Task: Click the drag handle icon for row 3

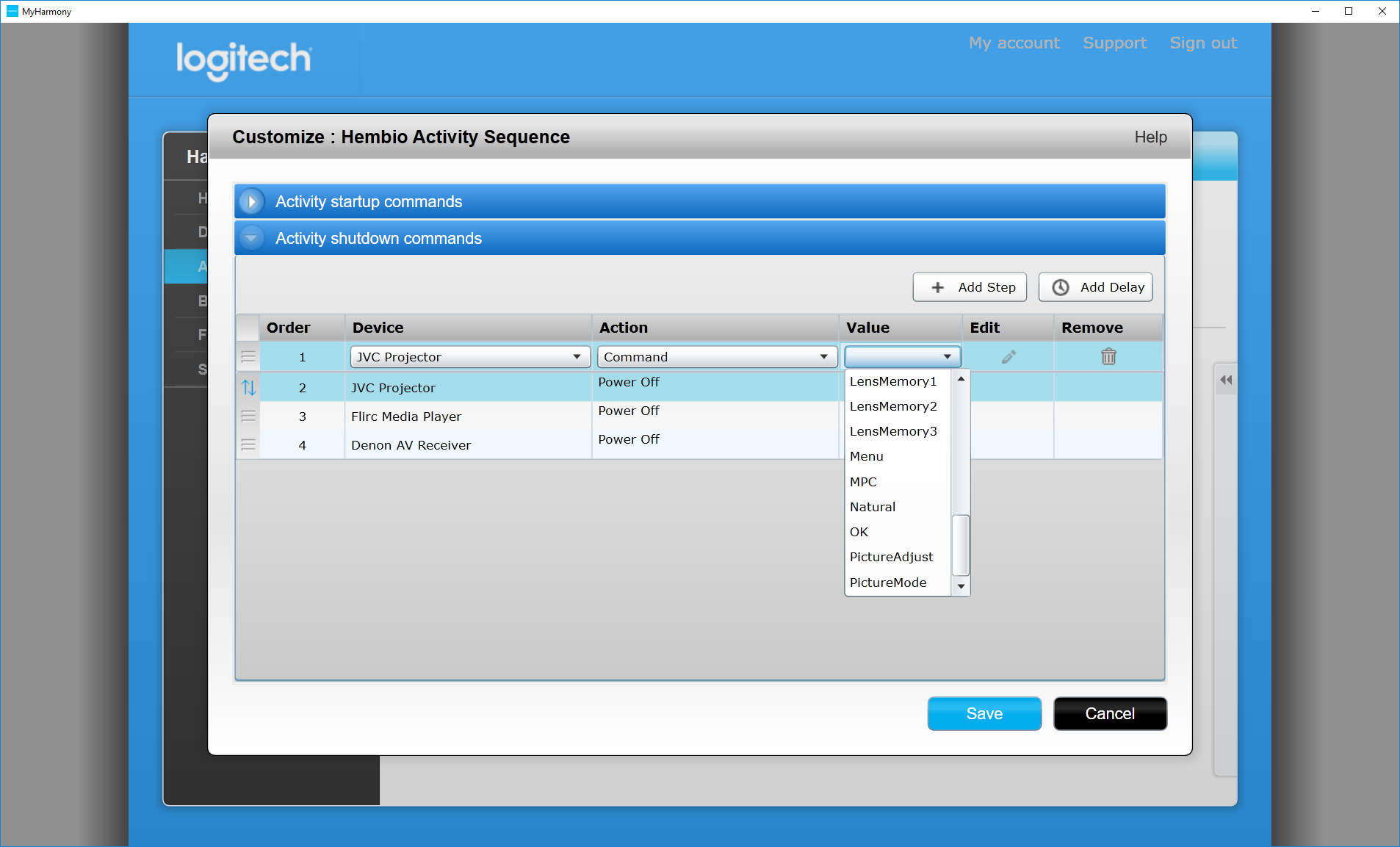Action: click(x=248, y=416)
